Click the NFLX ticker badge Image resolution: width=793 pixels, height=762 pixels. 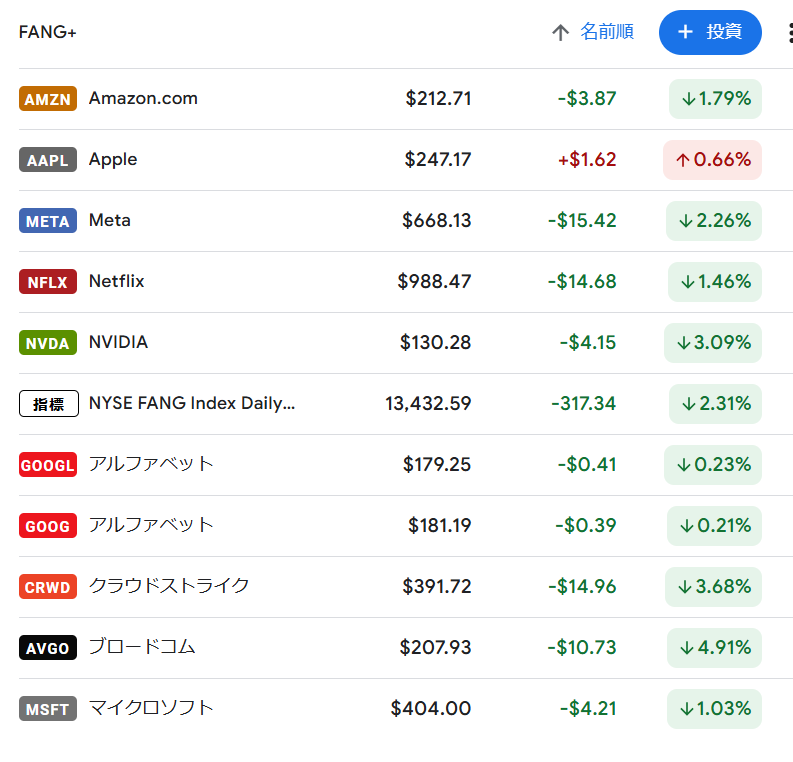[48, 282]
